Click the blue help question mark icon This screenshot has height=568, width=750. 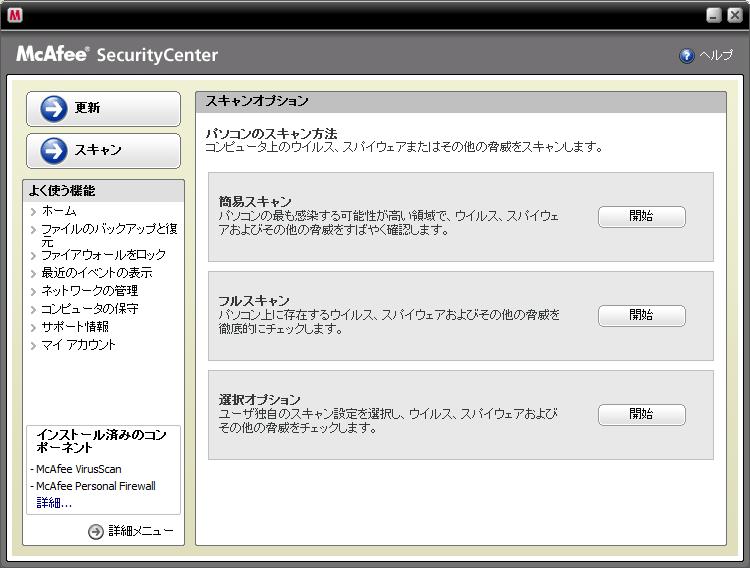(687, 56)
